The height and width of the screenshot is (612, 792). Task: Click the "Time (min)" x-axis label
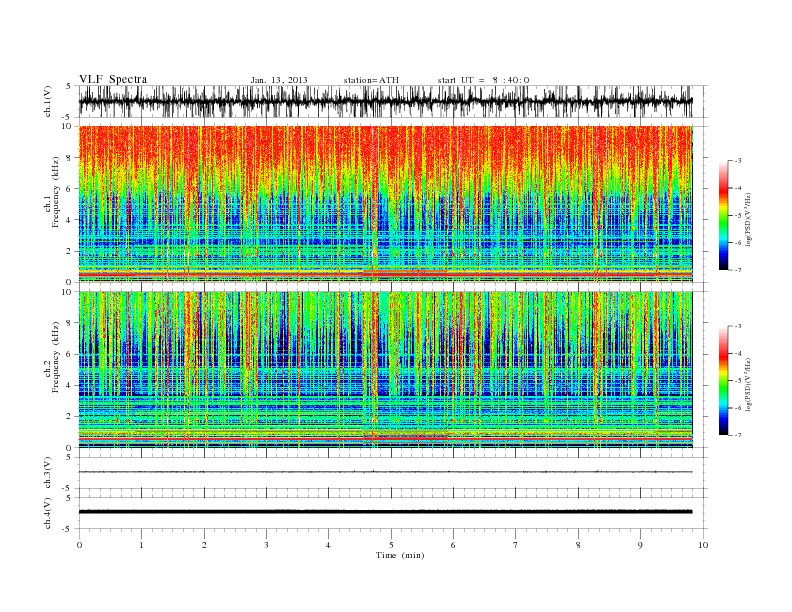400,555
